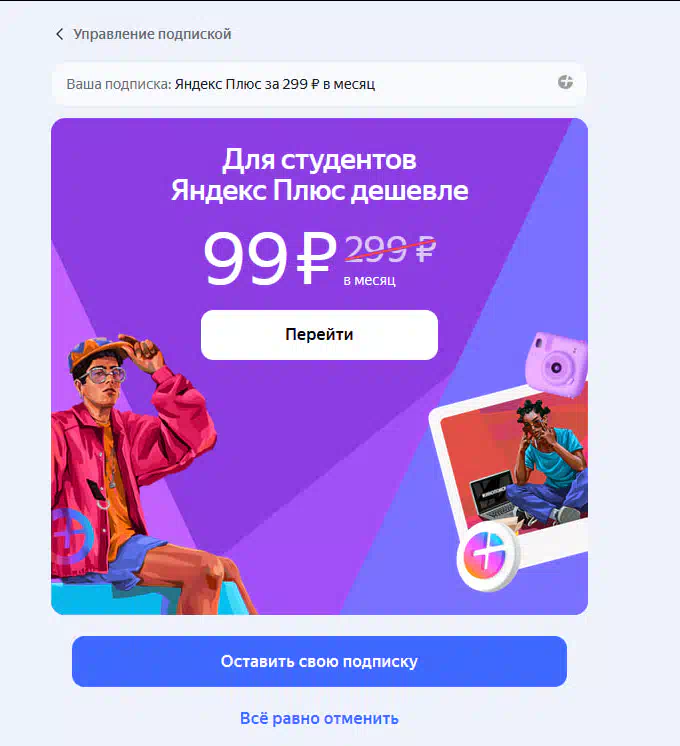
Task: Choose Оставить свою подписку
Action: [x=319, y=661]
